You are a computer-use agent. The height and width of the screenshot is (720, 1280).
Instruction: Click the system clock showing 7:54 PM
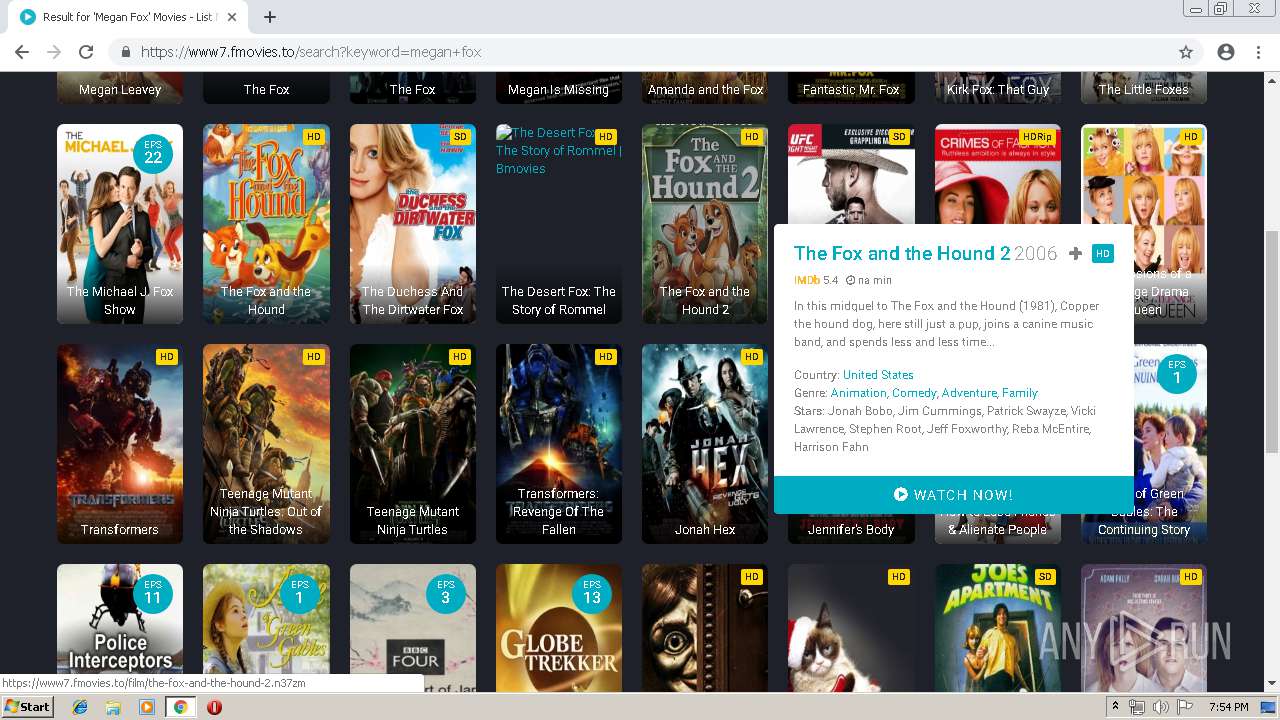point(1228,707)
